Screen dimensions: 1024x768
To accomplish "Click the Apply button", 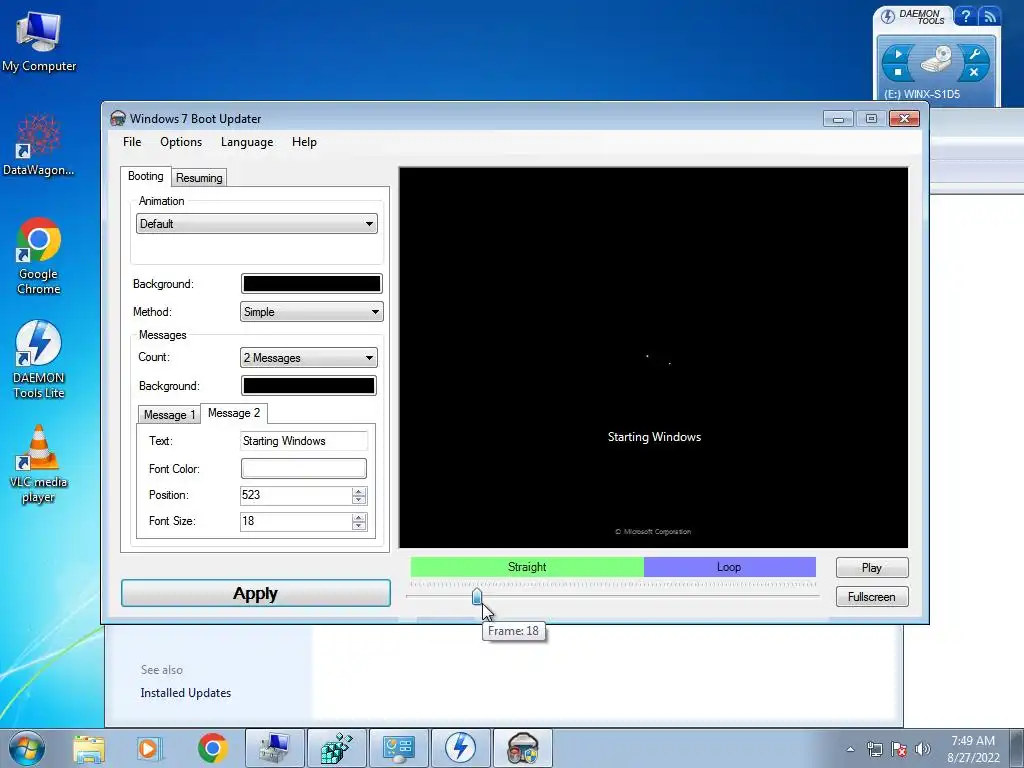I will [256, 593].
